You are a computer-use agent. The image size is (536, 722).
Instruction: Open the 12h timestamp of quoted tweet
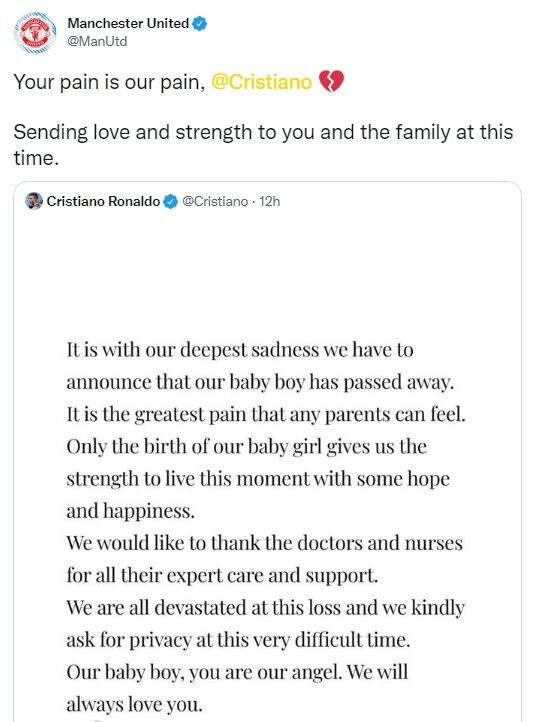(x=269, y=201)
